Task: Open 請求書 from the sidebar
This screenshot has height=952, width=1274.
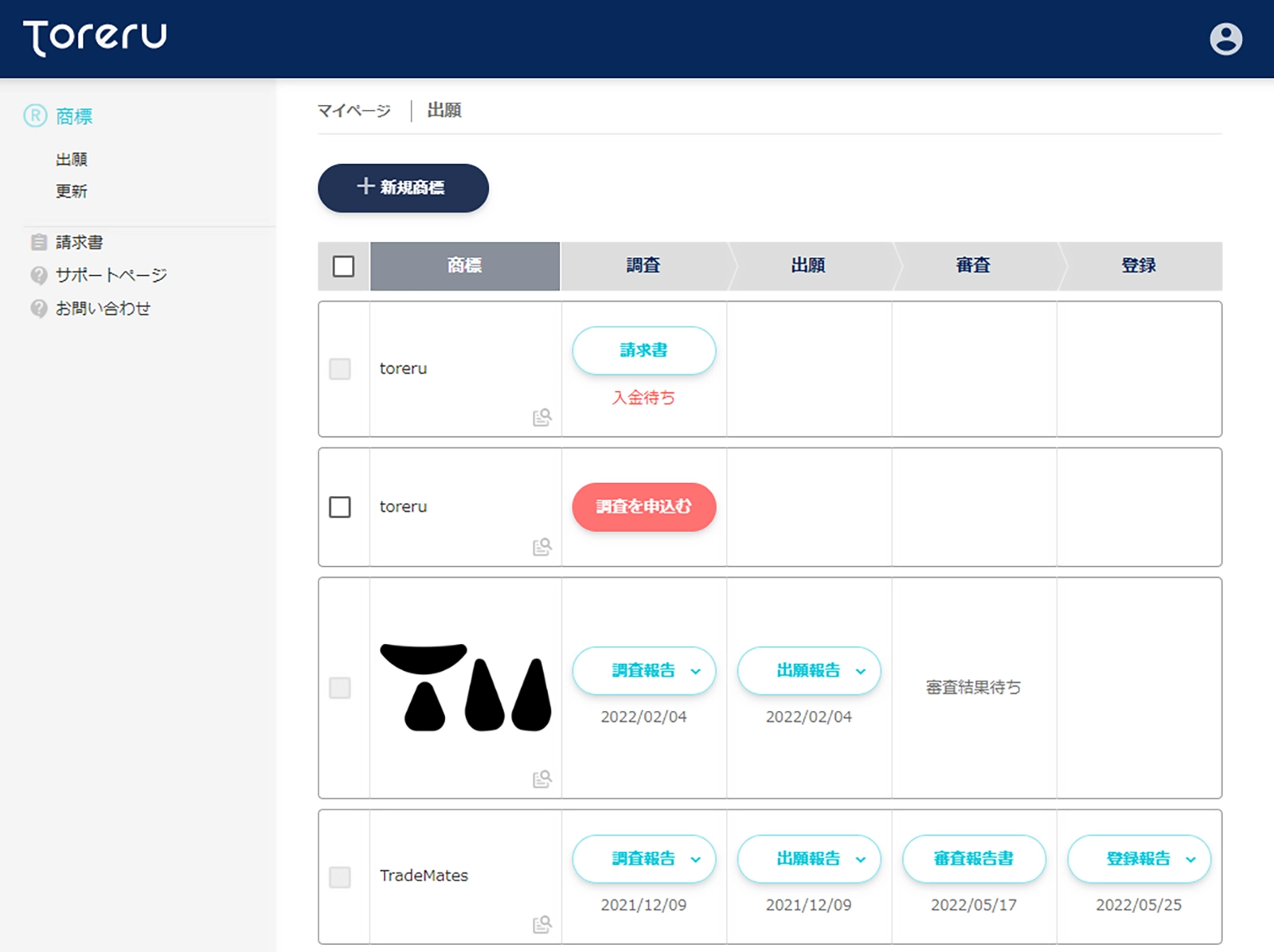Action: pyautogui.click(x=79, y=242)
